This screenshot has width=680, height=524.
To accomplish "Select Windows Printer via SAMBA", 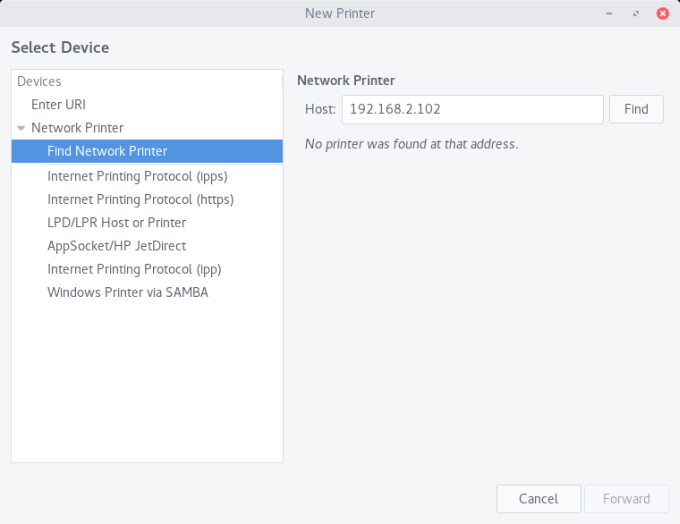I will click(127, 293).
